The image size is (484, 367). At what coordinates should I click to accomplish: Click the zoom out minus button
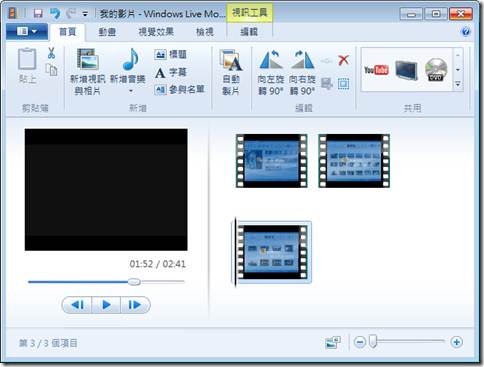point(360,342)
